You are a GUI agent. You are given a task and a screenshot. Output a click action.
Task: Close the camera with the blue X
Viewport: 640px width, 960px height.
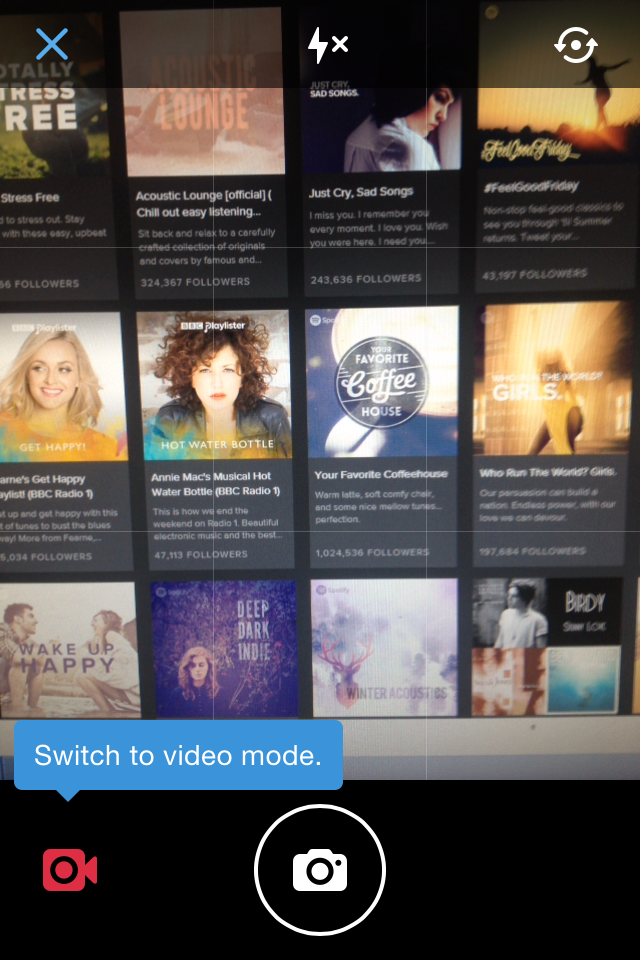click(51, 44)
